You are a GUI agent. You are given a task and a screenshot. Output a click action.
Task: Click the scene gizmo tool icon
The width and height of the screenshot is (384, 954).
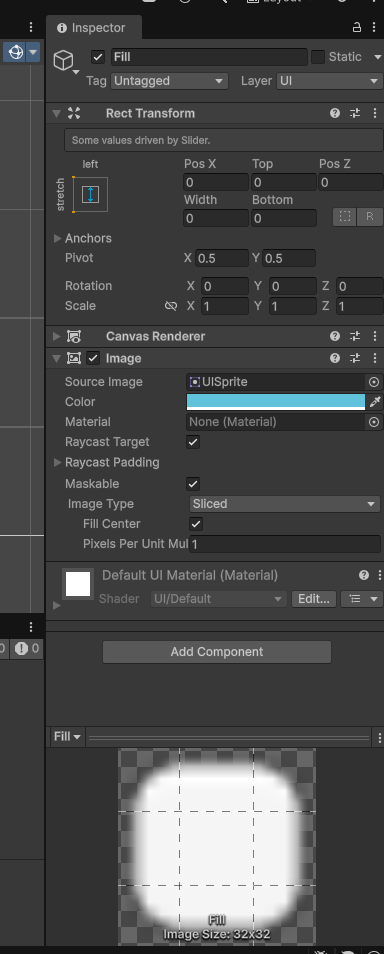[x=15, y=52]
